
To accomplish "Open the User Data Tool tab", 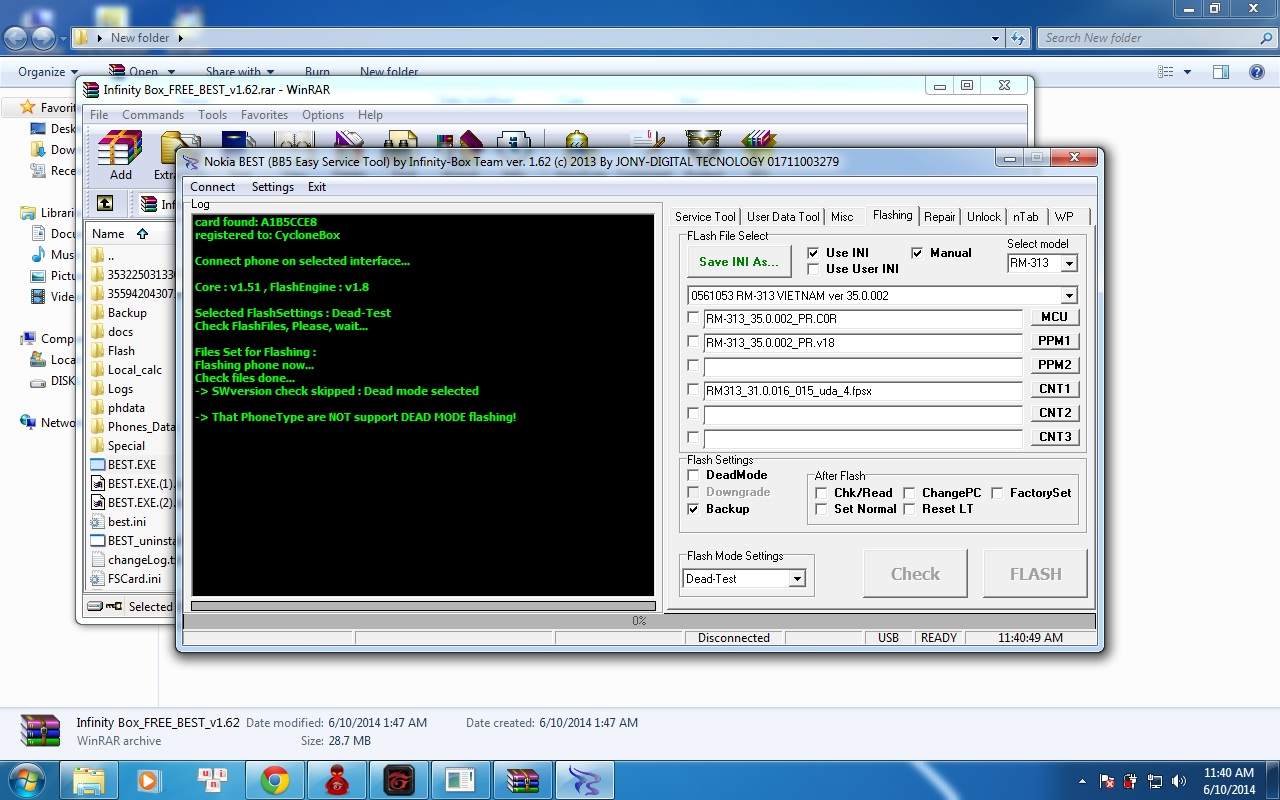I will (x=783, y=217).
